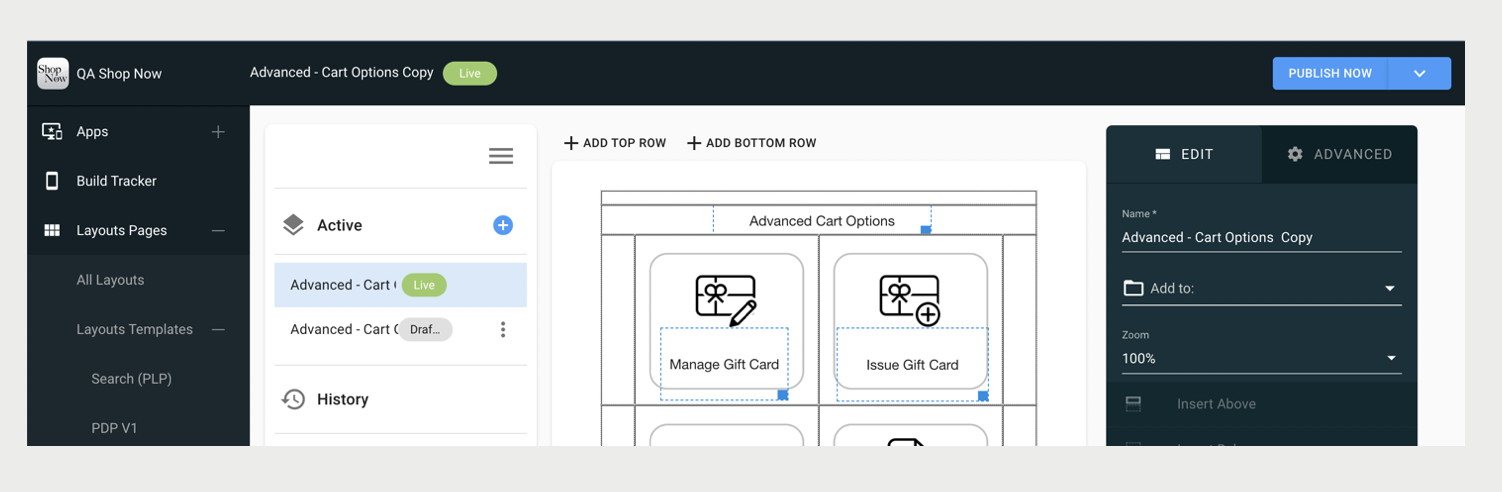Click the Layouts Pages grid icon
The height and width of the screenshot is (492, 1502).
coord(52,230)
